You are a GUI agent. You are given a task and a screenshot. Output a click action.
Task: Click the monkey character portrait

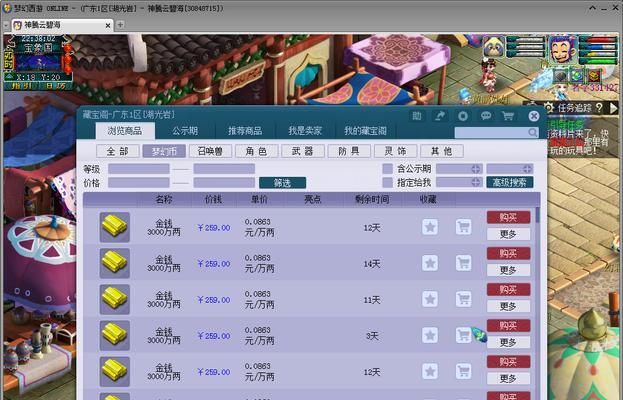click(562, 49)
